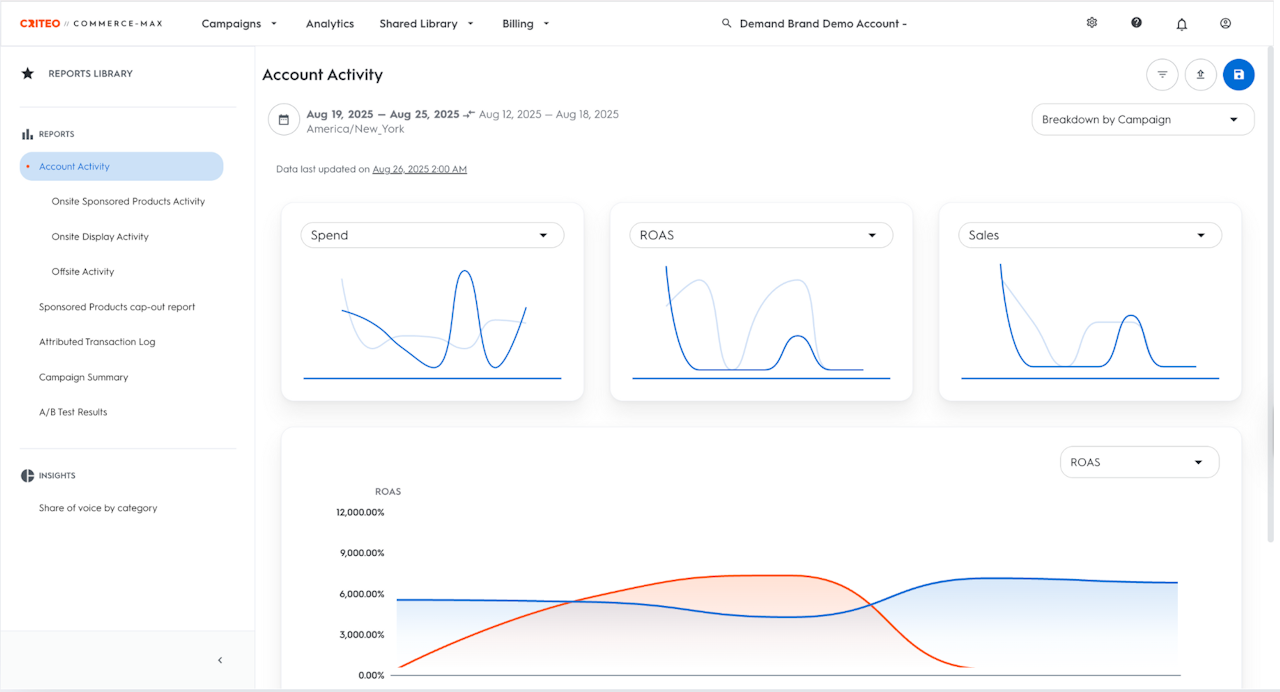Viewport: 1280px width, 692px height.
Task: Collapse the left sidebar chevron
Action: pos(220,660)
